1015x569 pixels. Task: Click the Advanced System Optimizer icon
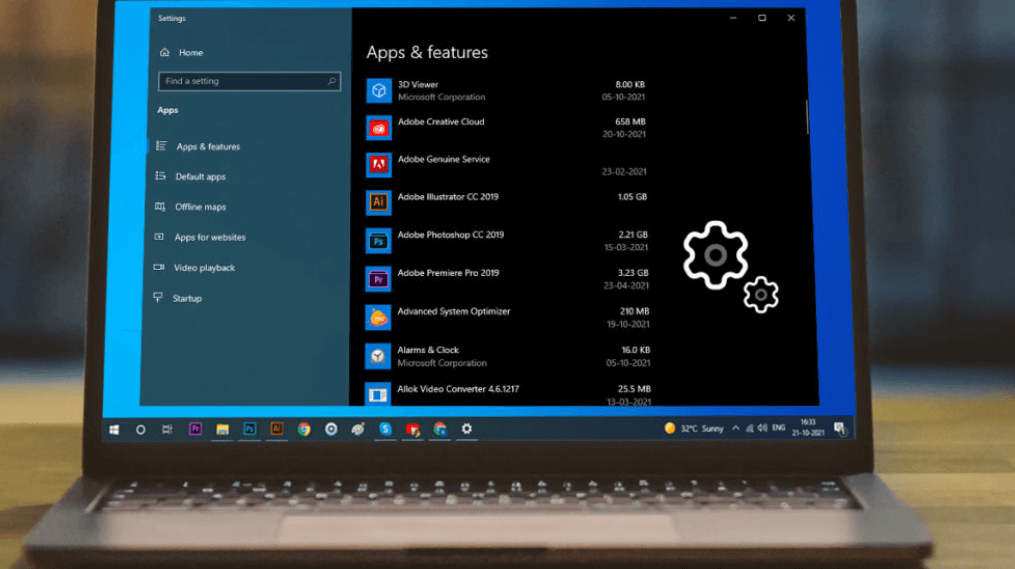coord(378,318)
